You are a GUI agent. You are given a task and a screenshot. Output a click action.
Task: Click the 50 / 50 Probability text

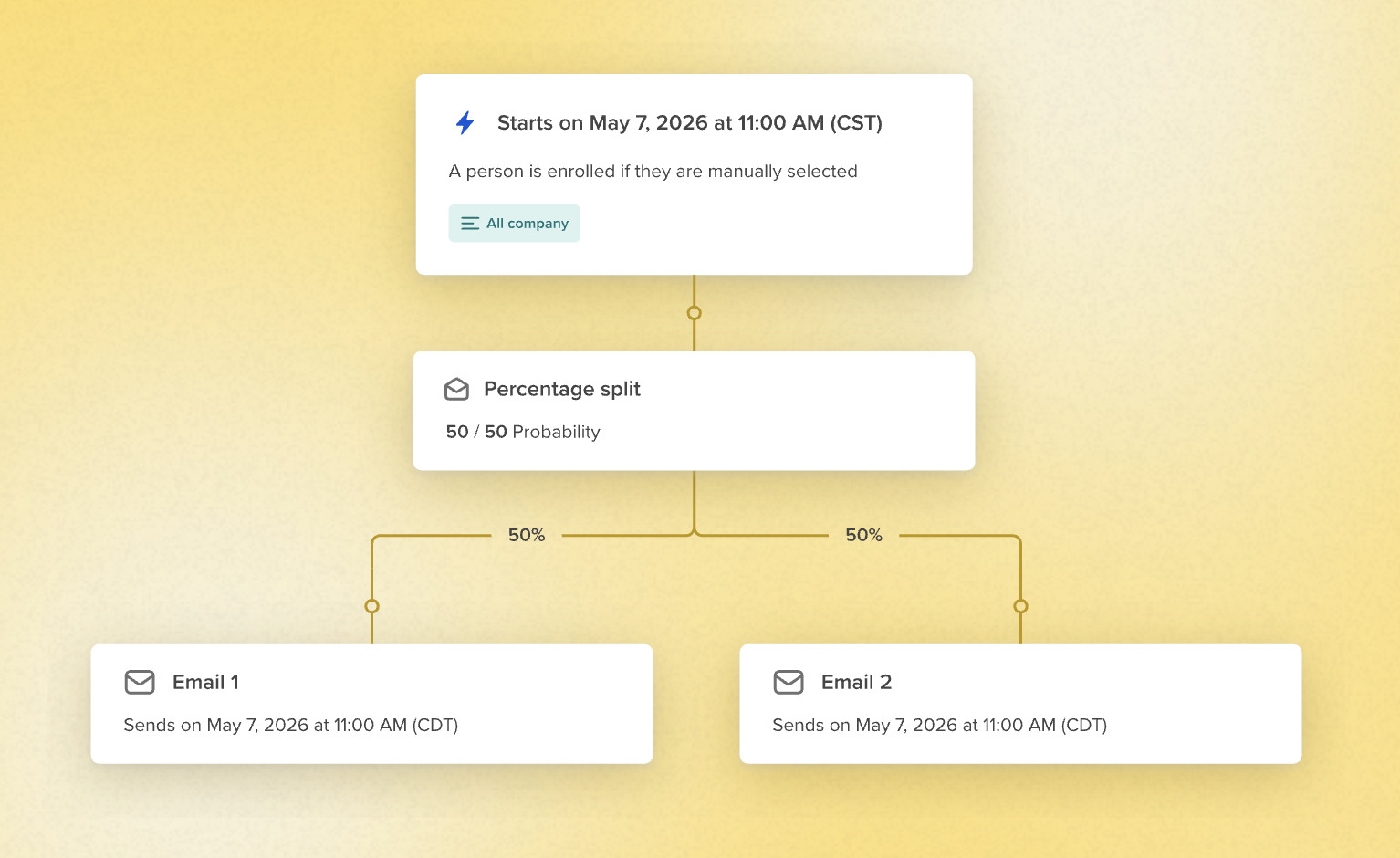(523, 432)
